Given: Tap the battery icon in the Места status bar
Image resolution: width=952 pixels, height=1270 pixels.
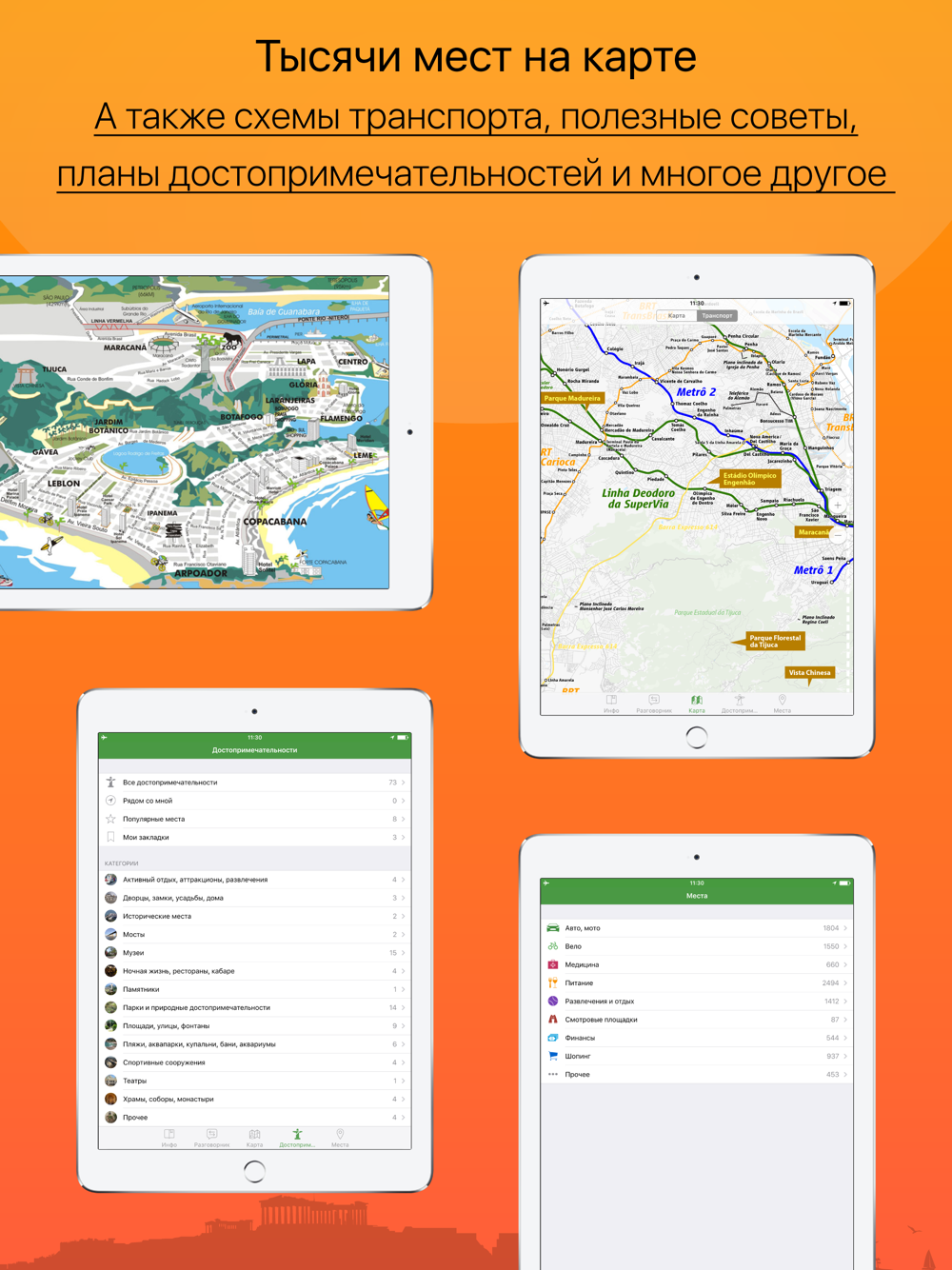Looking at the screenshot, I should point(844,883).
